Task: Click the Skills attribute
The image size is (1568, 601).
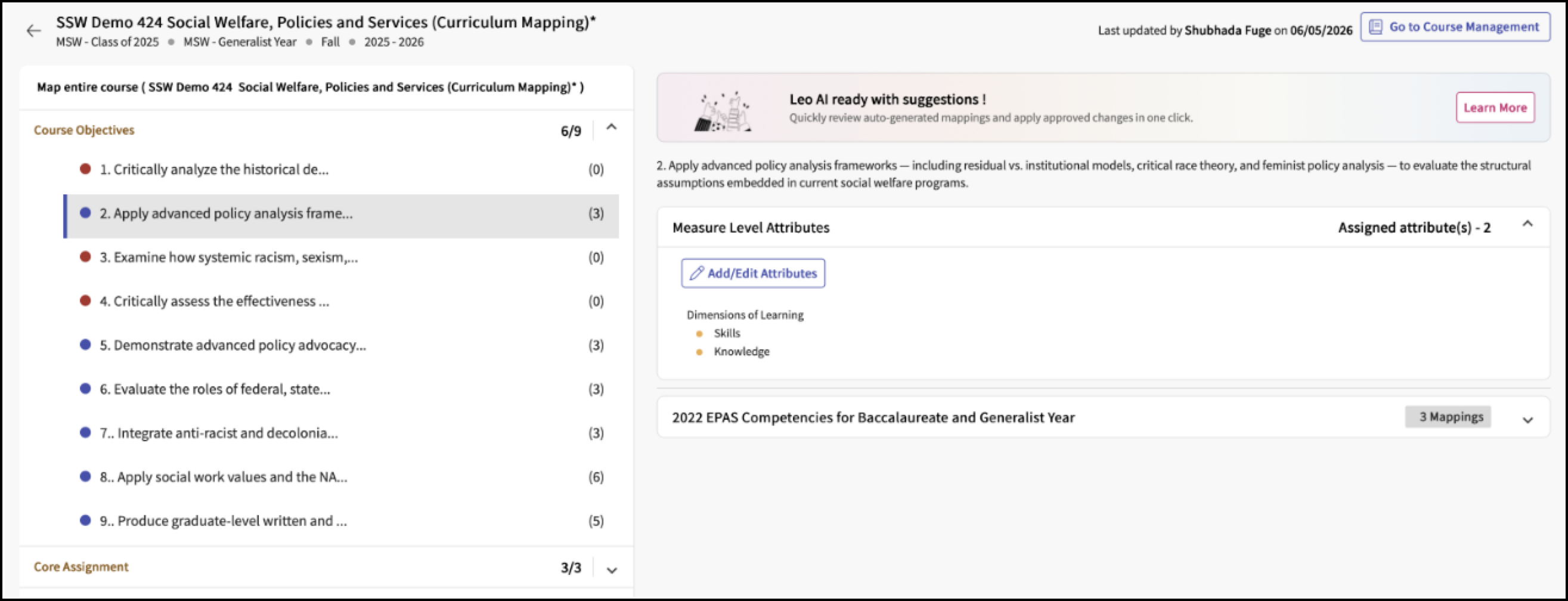Action: (727, 334)
